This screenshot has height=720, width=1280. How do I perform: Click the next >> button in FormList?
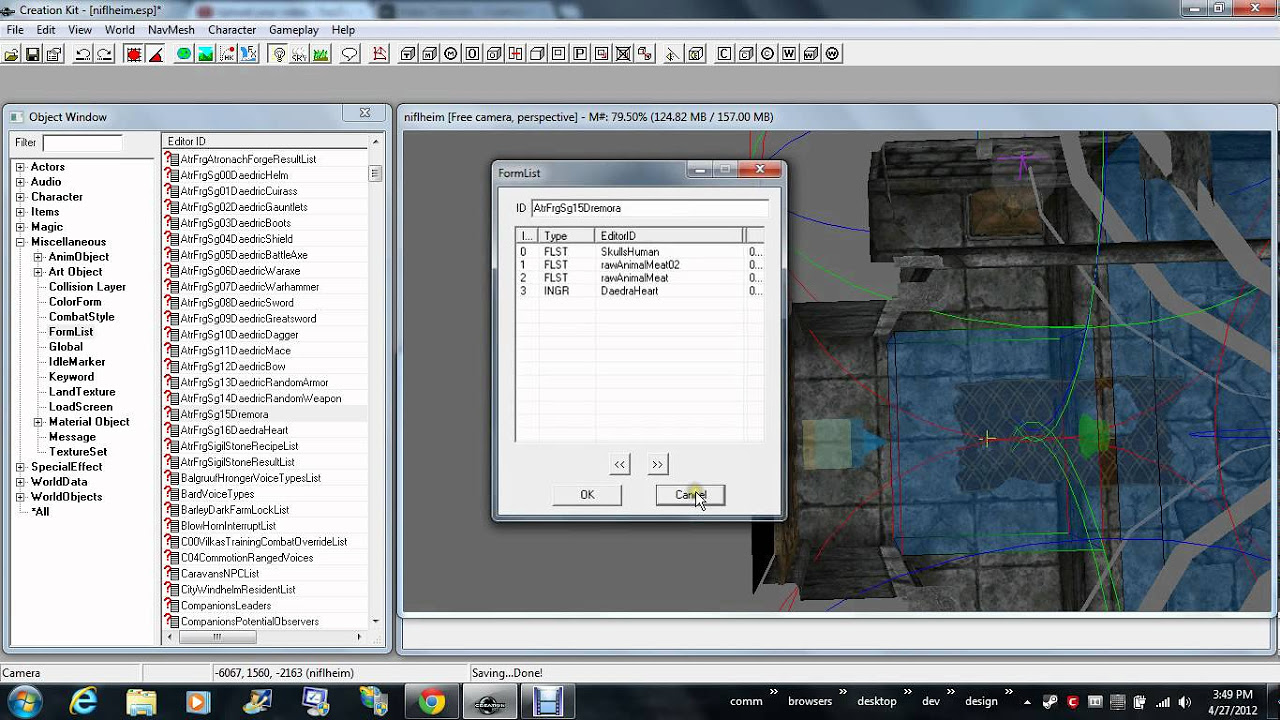(x=657, y=464)
